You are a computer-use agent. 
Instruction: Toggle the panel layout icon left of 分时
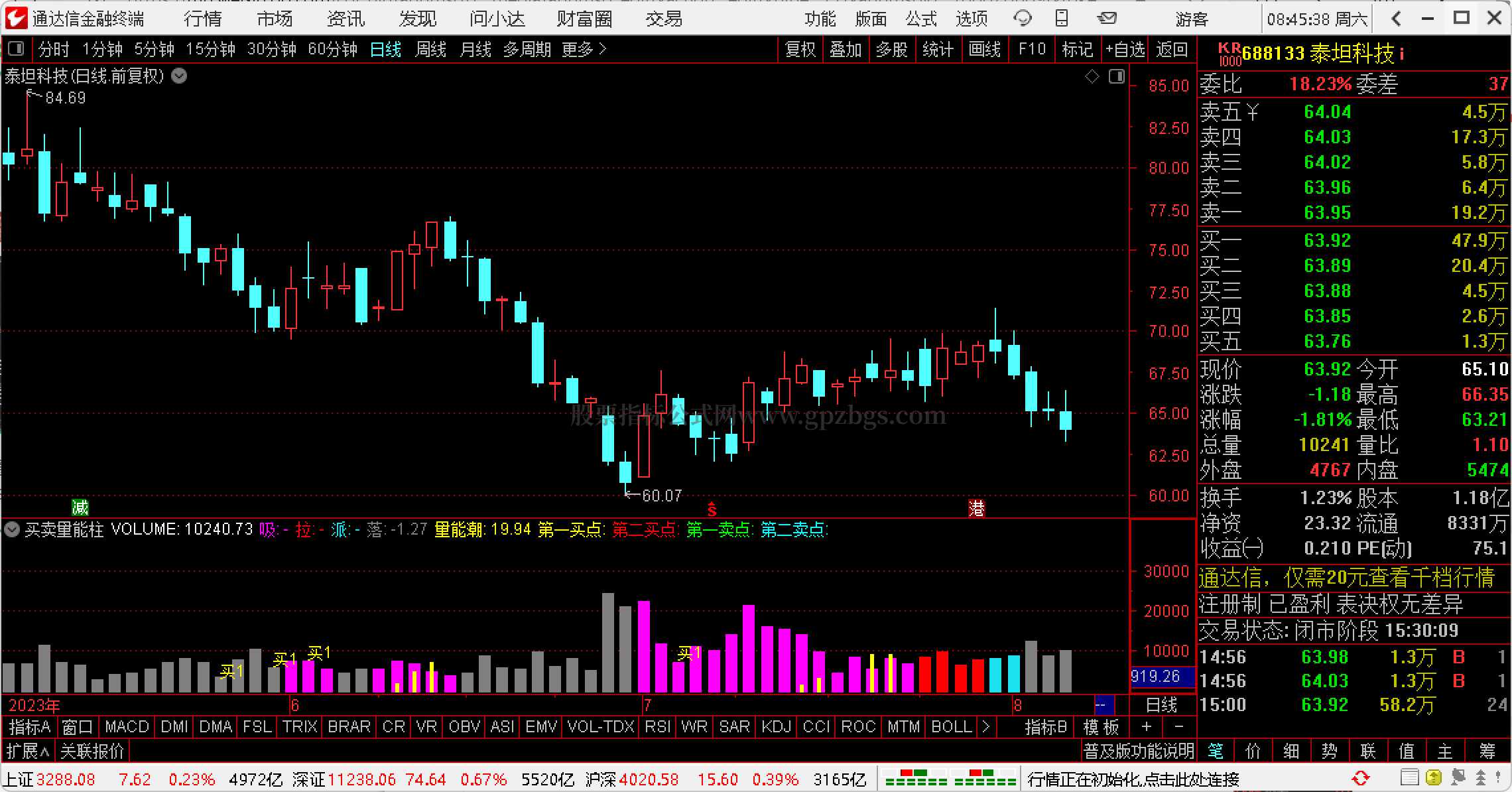click(16, 49)
